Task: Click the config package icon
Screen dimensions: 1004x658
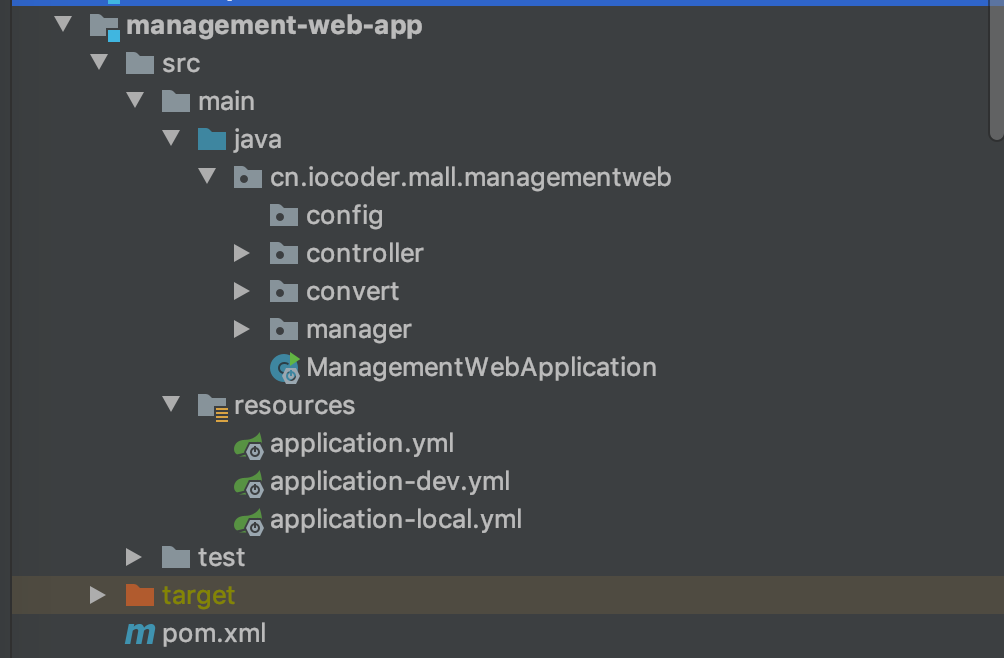Action: [x=284, y=216]
